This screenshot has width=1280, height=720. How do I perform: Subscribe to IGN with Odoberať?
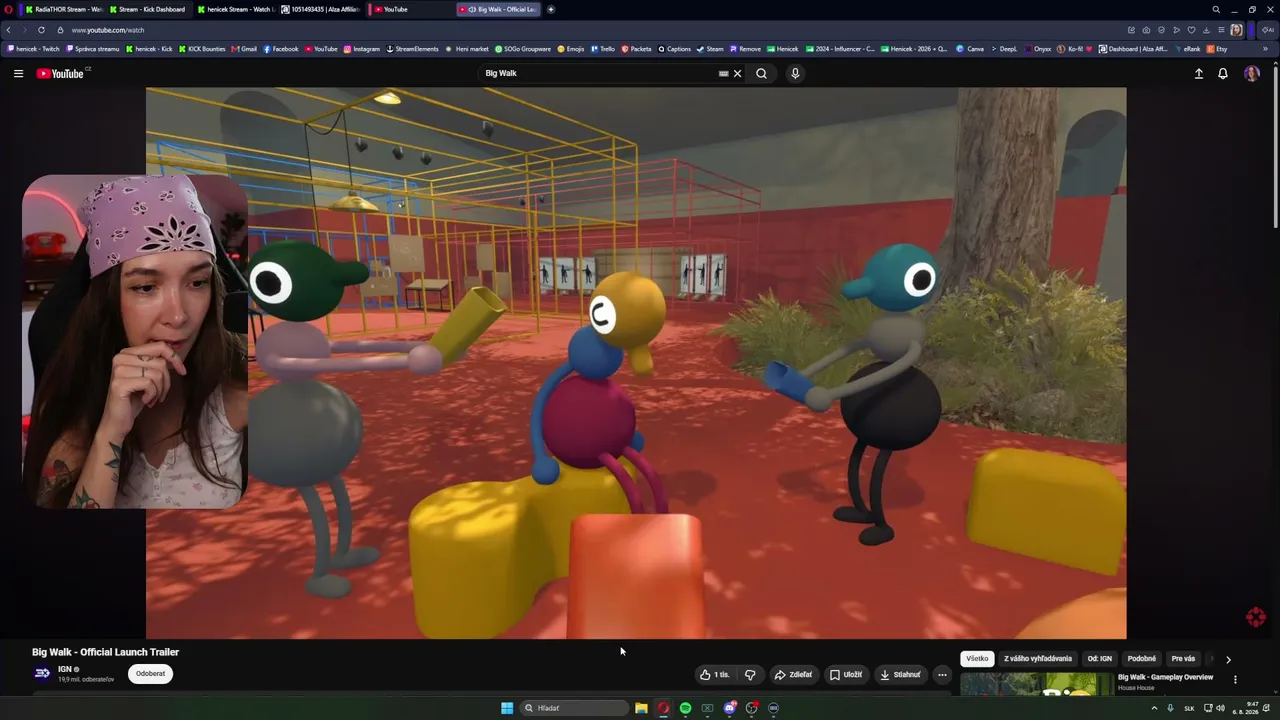click(x=151, y=674)
